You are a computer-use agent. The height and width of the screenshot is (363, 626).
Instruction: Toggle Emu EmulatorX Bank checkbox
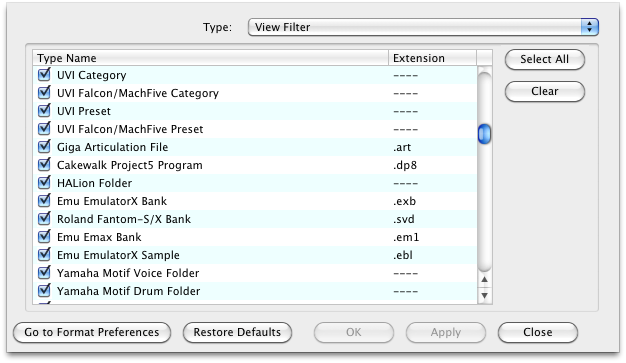pyautogui.click(x=44, y=200)
